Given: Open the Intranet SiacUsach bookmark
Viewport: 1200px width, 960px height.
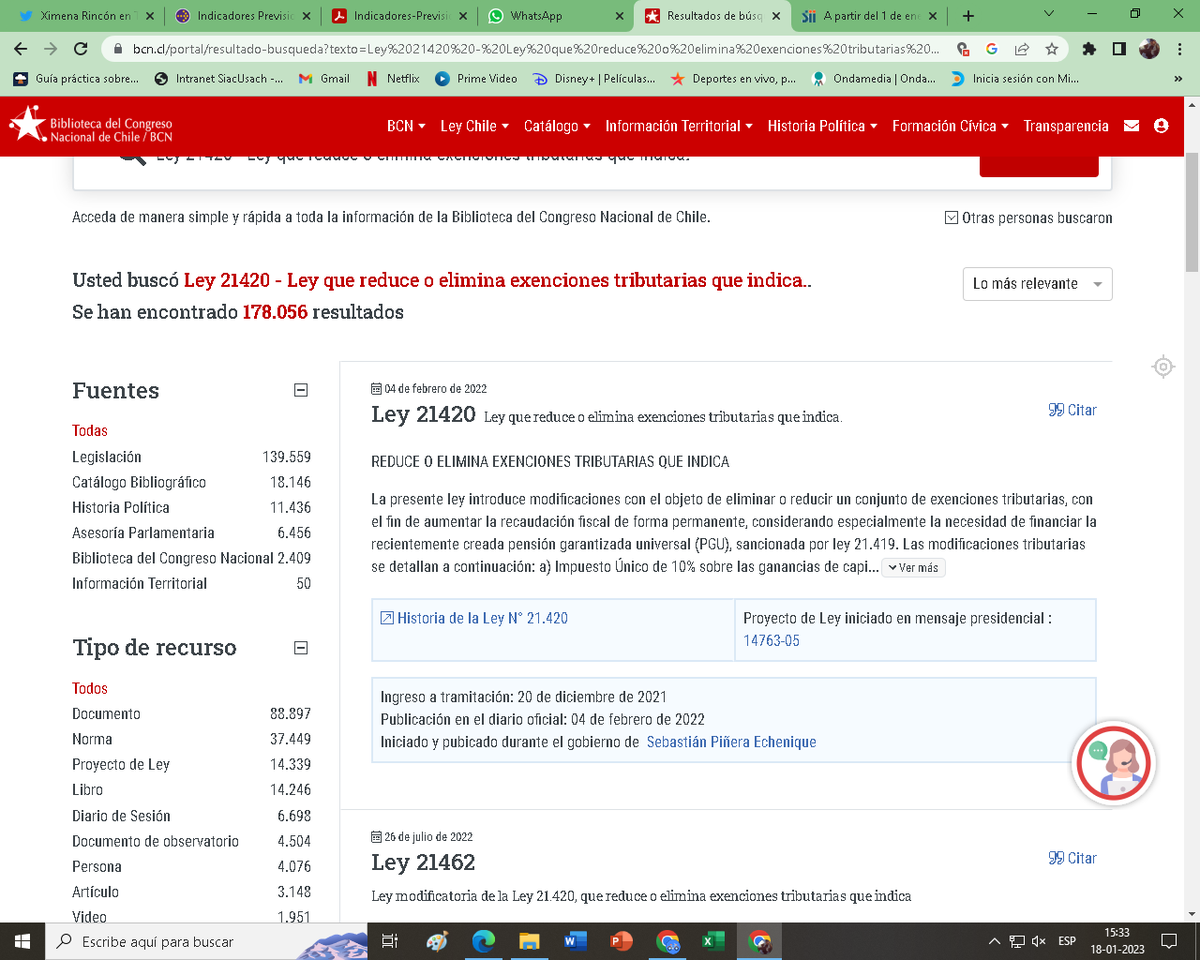Looking at the screenshot, I should pos(219,78).
